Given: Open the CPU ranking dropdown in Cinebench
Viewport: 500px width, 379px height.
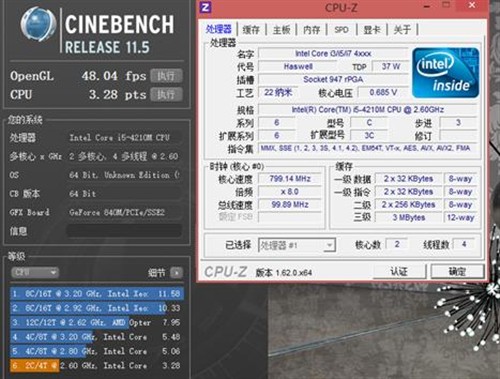Looking at the screenshot, I should [x=35, y=272].
